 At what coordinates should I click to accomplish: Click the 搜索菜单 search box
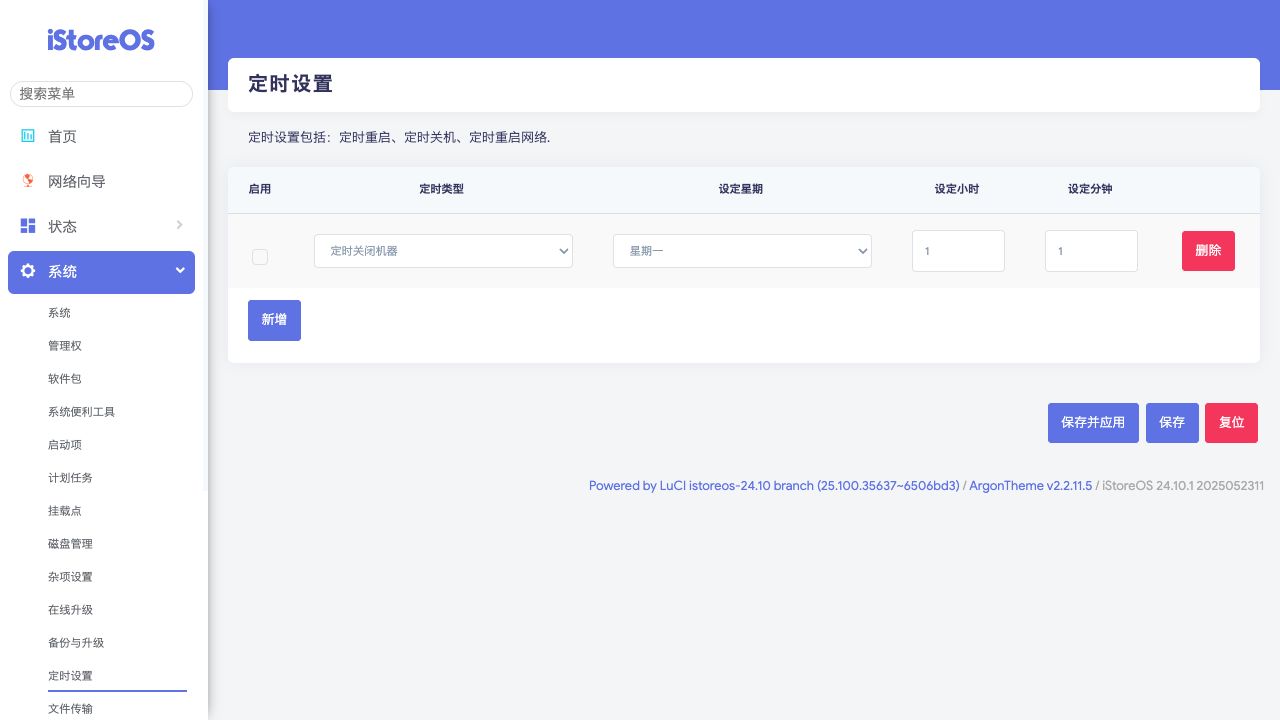tap(101, 94)
